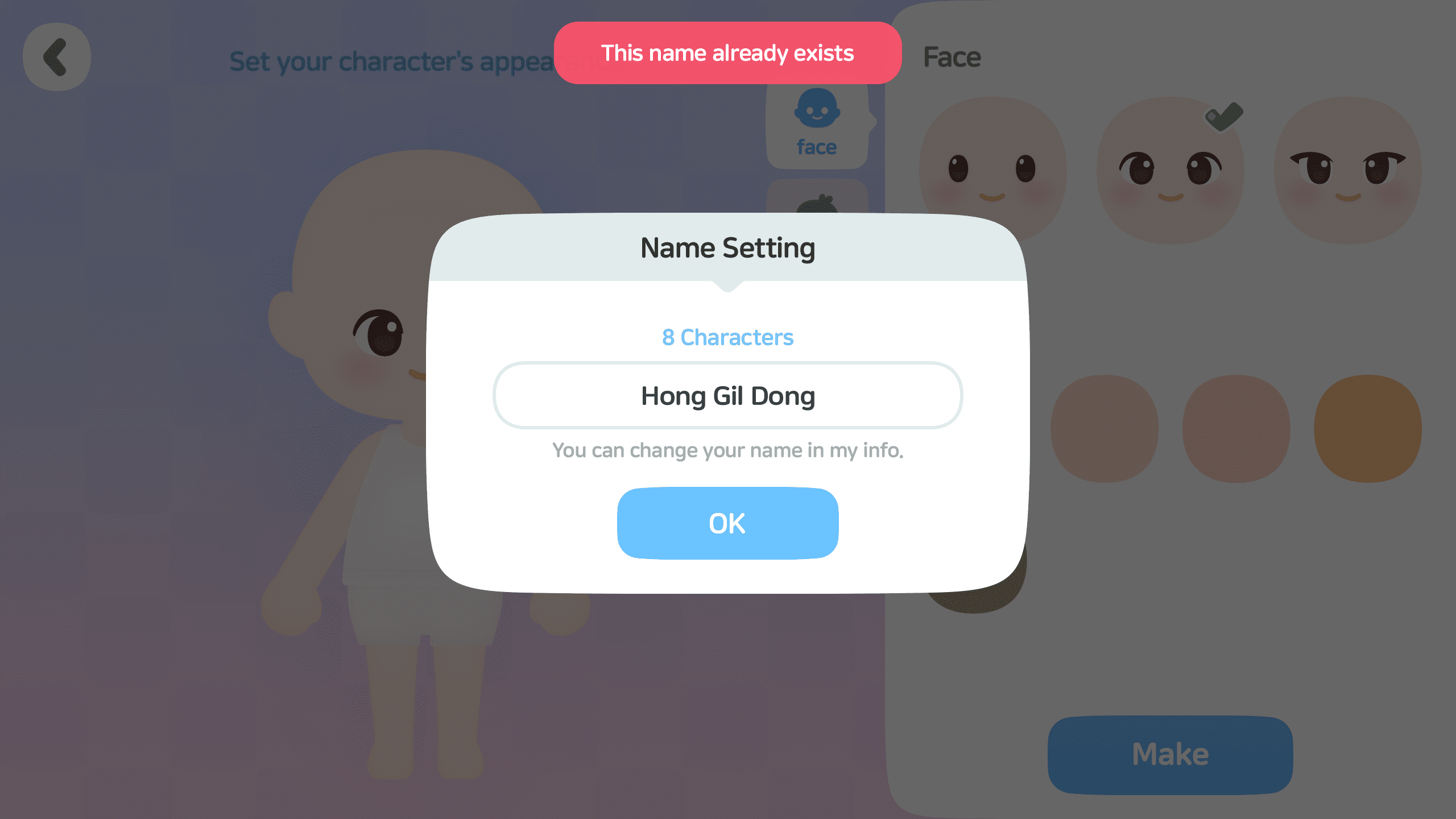Click the Make button

click(x=1170, y=755)
